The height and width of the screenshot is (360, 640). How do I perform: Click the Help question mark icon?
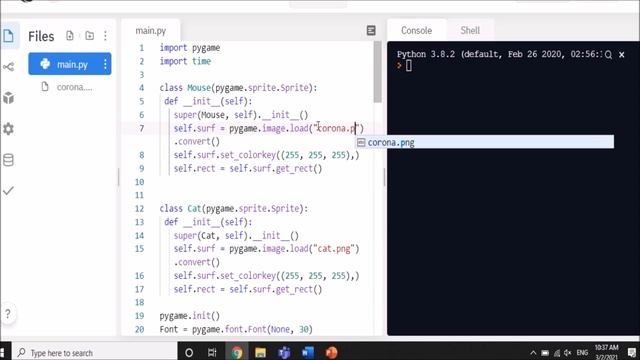[x=8, y=313]
